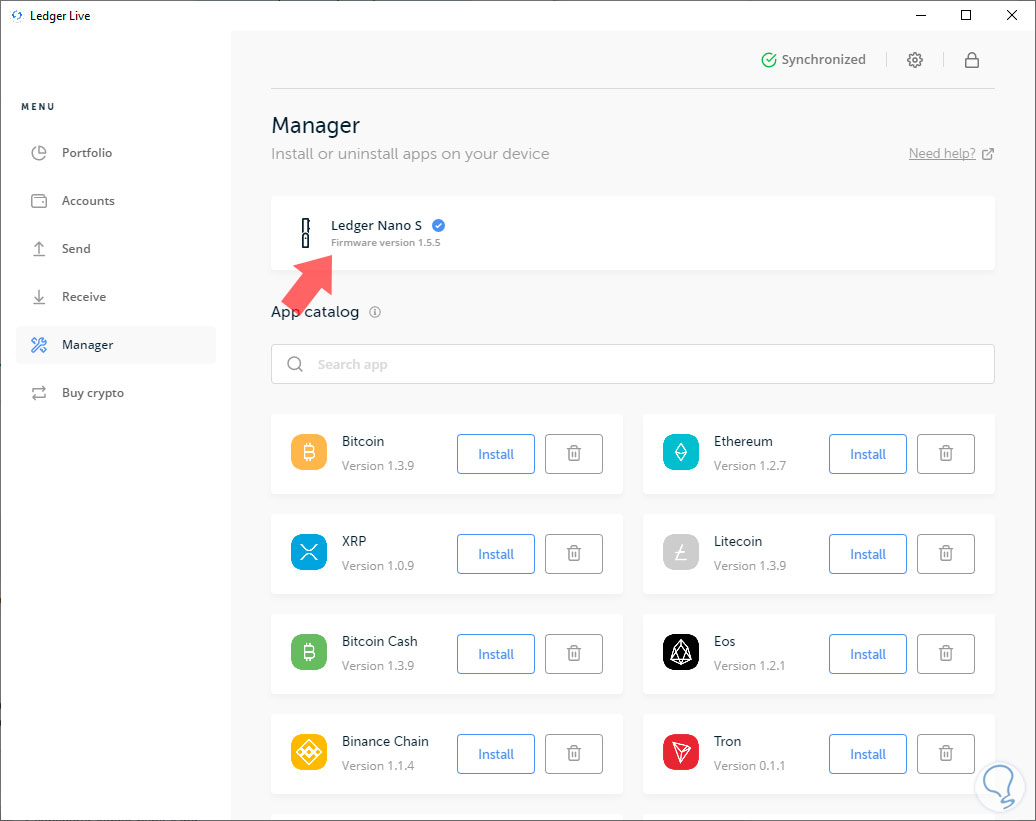Uninstall Binance Chain with trash icon
Viewport: 1036px width, 821px height.
pyautogui.click(x=574, y=754)
